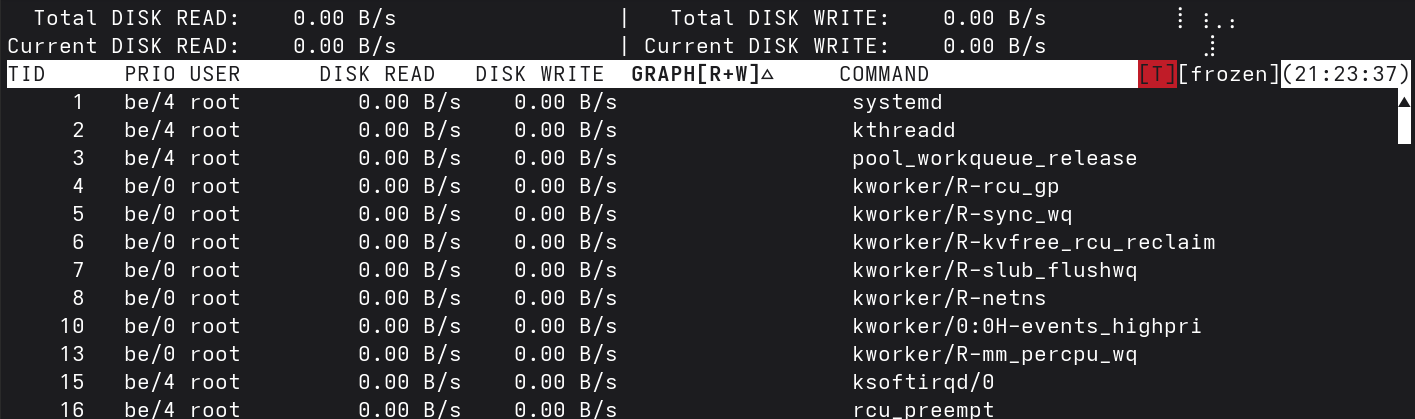Select the systemd process row
The height and width of the screenshot is (419, 1415).
click(x=897, y=102)
